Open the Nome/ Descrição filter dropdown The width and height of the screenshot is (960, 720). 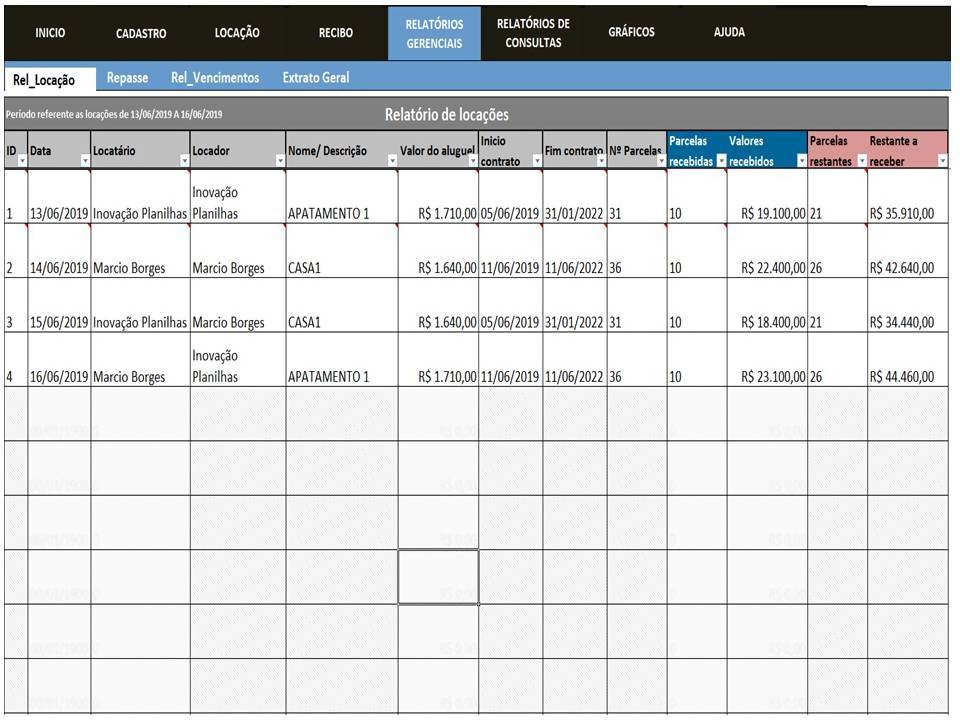[391, 161]
